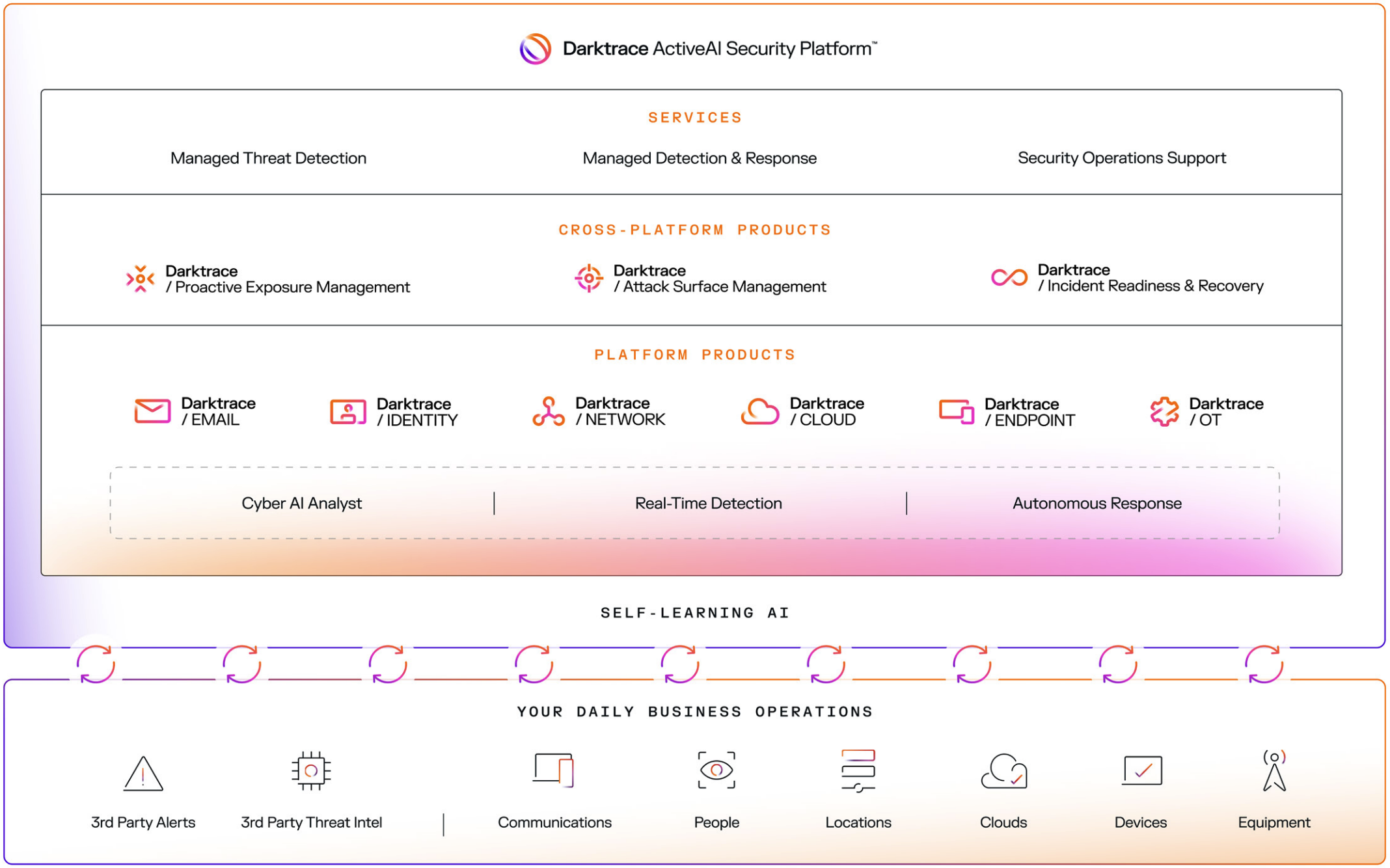The image size is (1390, 868).
Task: Click the CROSS-PLATFORM PRODUCTS heading
Action: click(695, 230)
